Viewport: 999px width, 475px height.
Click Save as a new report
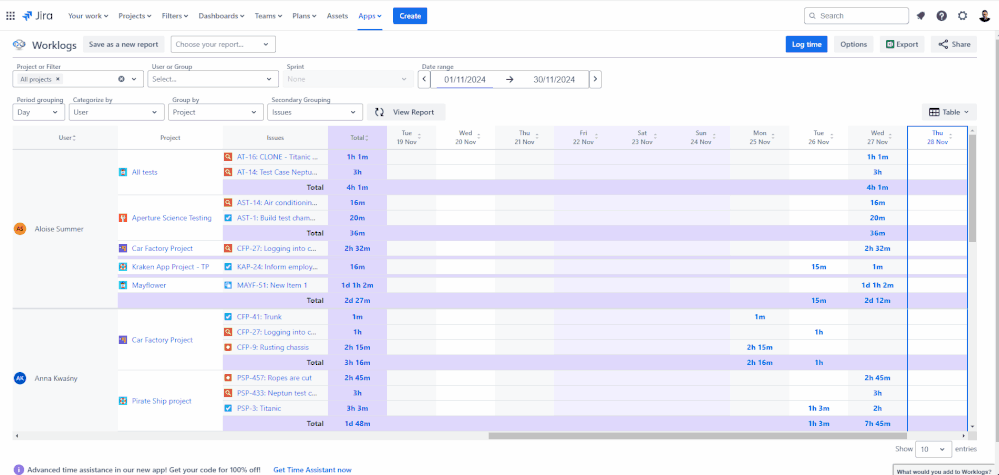pos(124,45)
